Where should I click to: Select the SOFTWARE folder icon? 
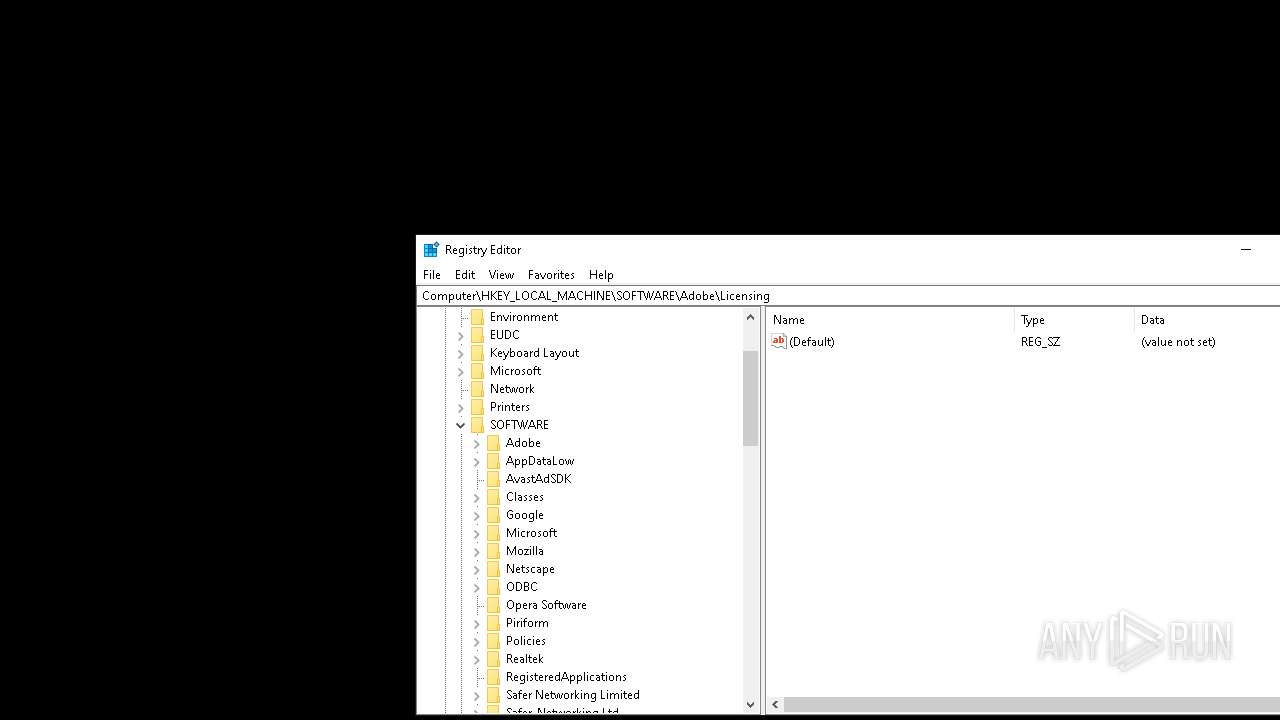click(477, 425)
